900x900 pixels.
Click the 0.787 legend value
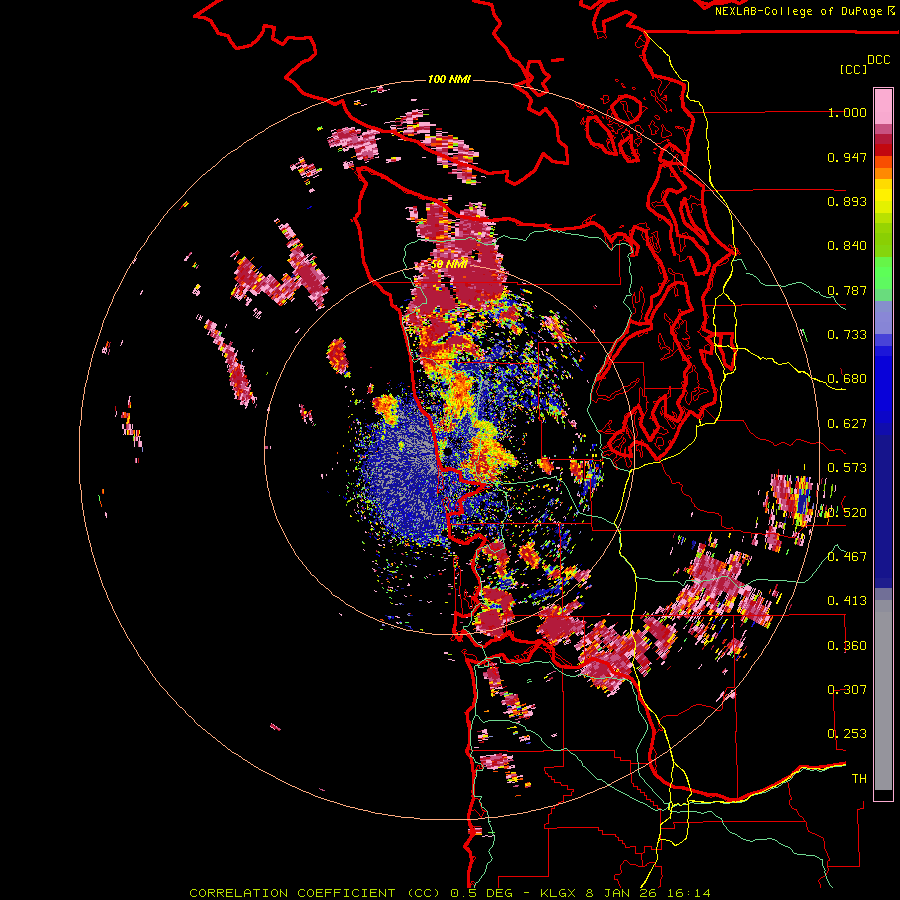[847, 290]
